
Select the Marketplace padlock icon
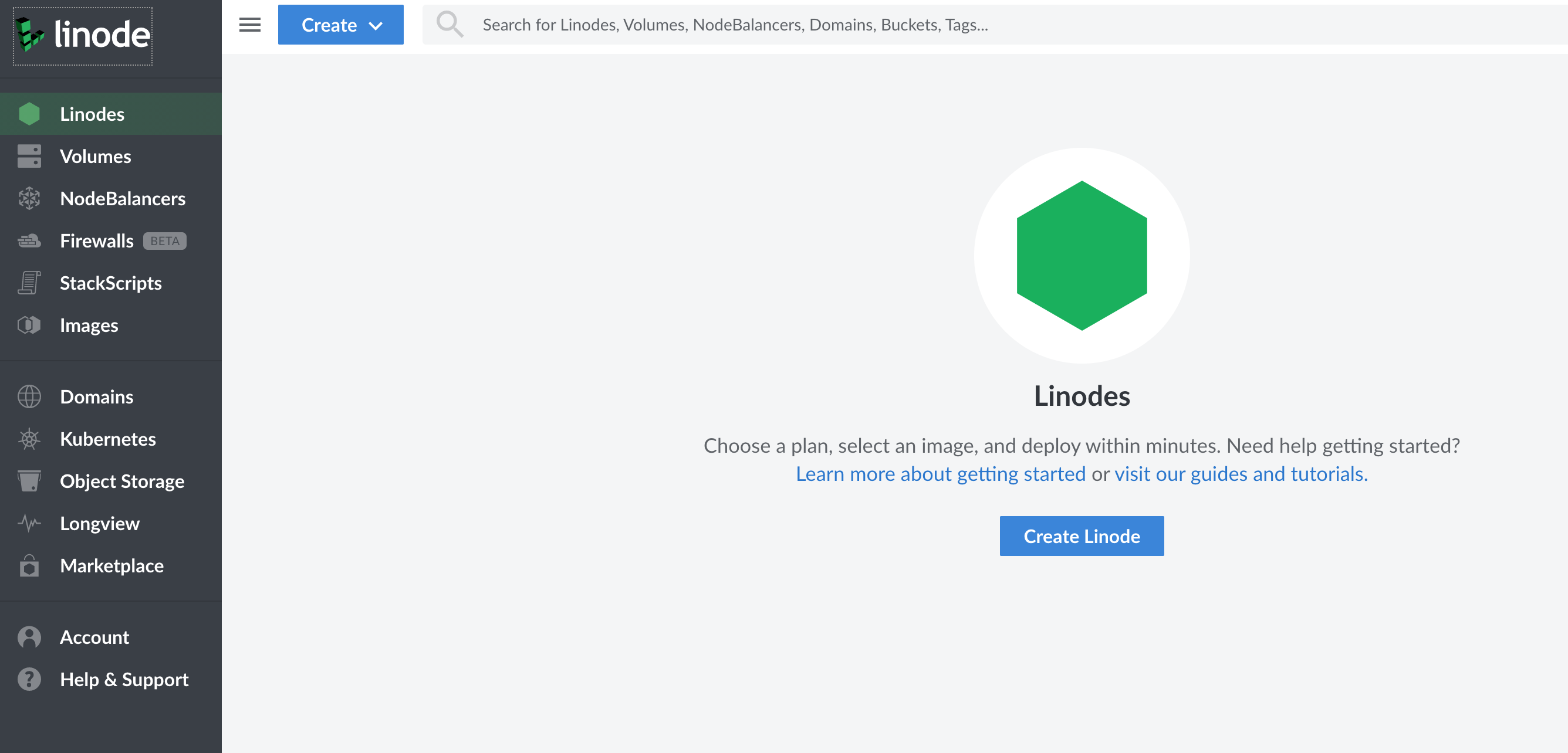[29, 566]
